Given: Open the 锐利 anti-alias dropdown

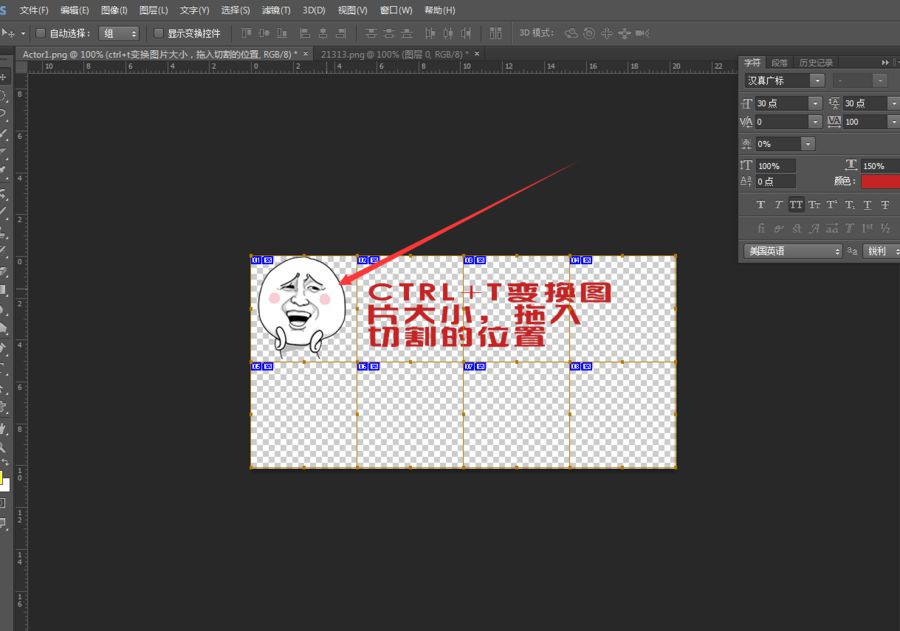Looking at the screenshot, I should [x=880, y=251].
